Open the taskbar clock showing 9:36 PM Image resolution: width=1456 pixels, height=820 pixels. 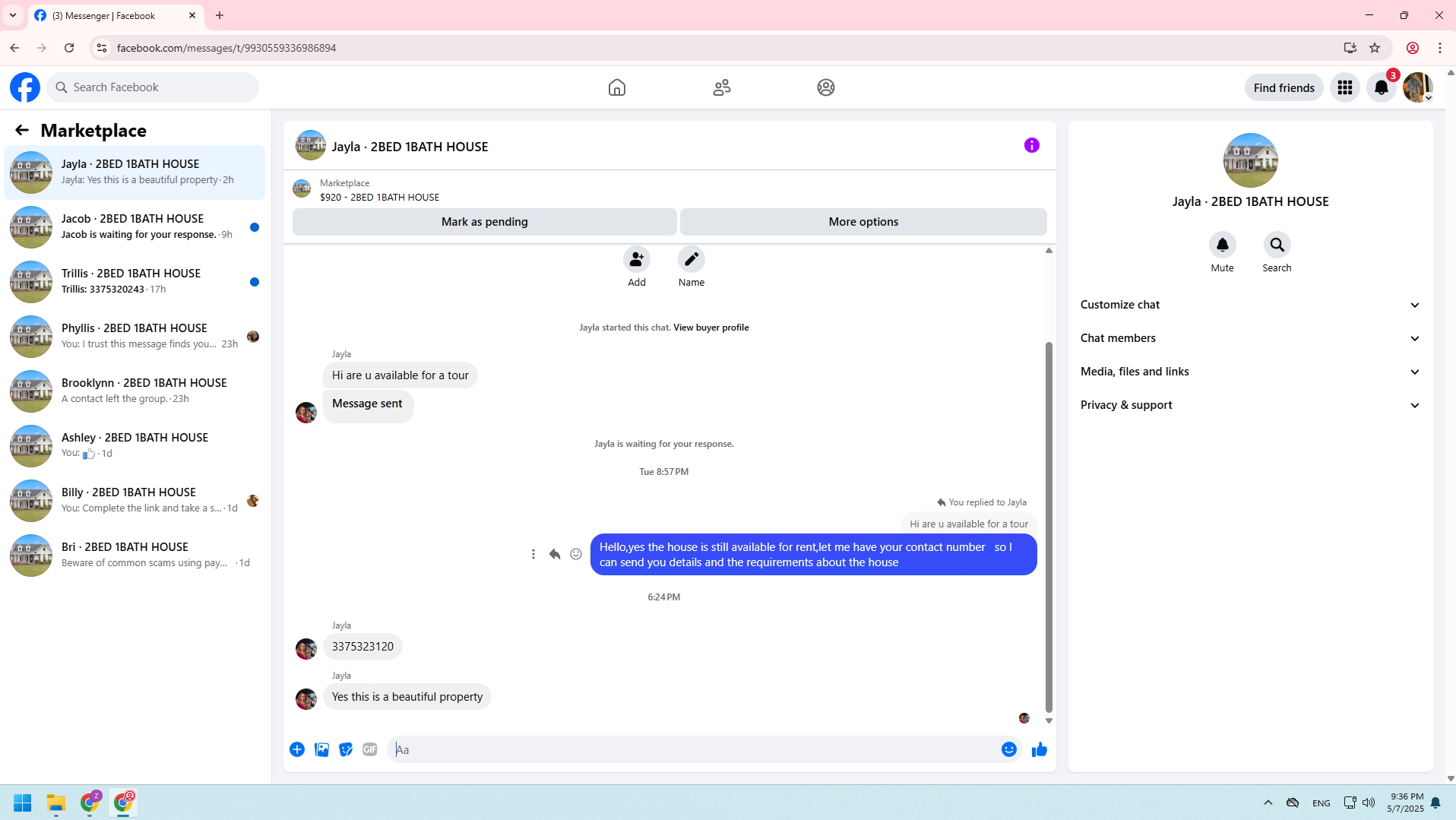pos(1405,803)
